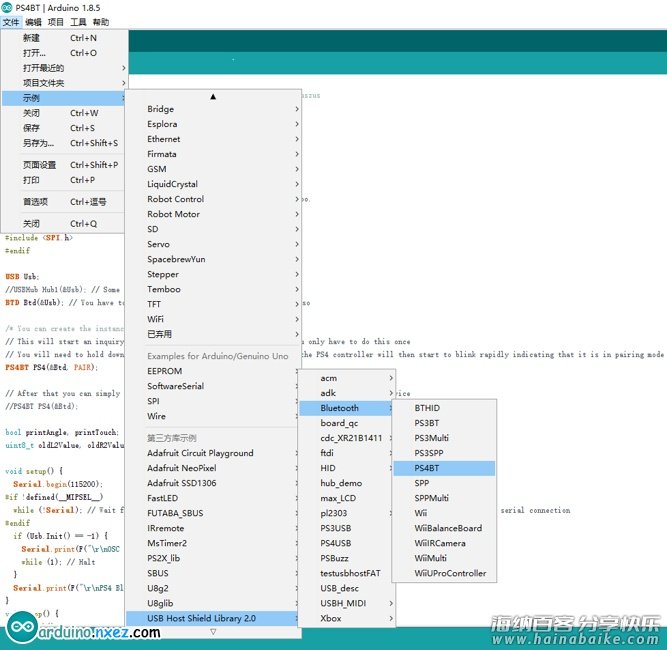Open 首选项 preferences entry
The height and width of the screenshot is (650, 667).
(64, 202)
